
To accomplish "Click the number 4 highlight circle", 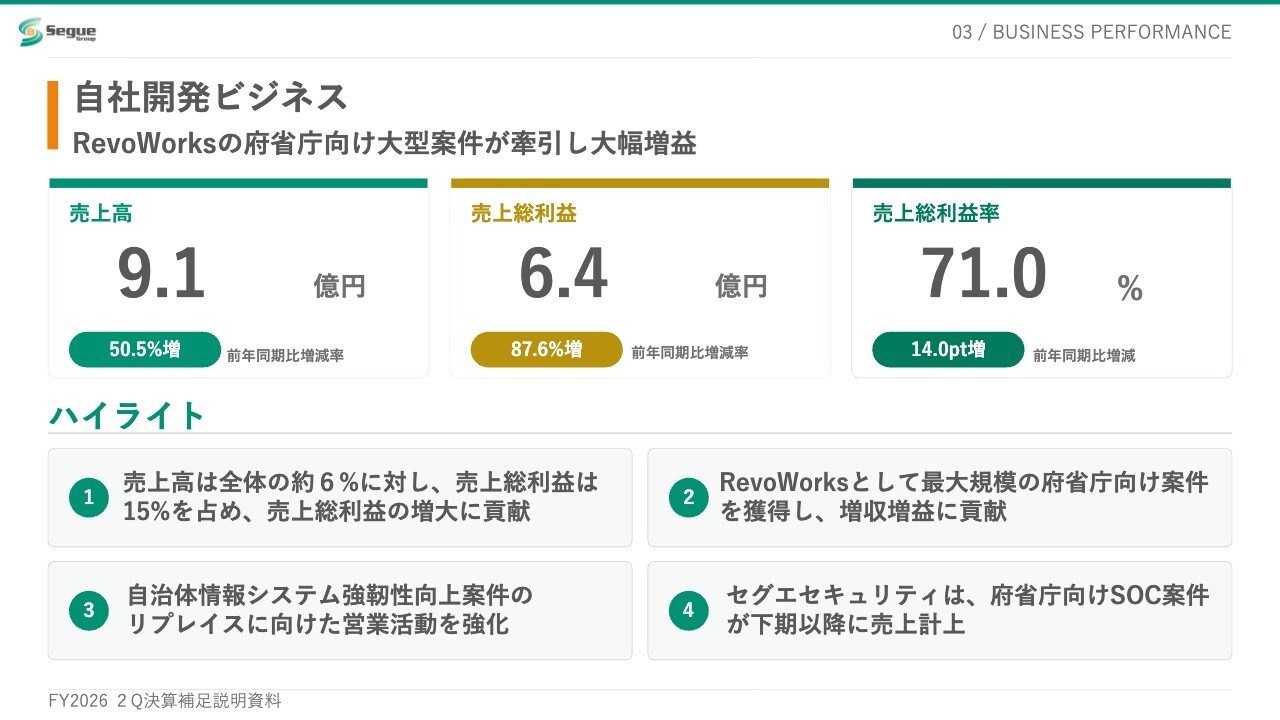I will (x=688, y=610).
